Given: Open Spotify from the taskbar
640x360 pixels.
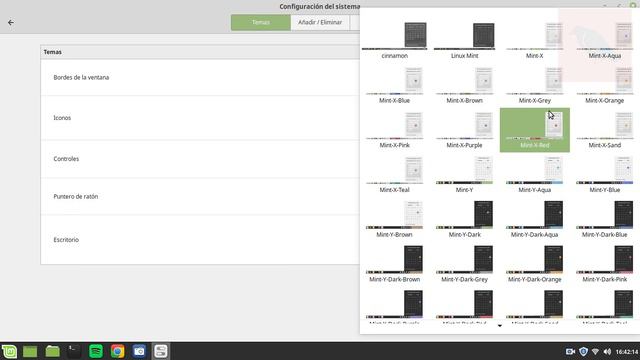Looking at the screenshot, I should 96,351.
